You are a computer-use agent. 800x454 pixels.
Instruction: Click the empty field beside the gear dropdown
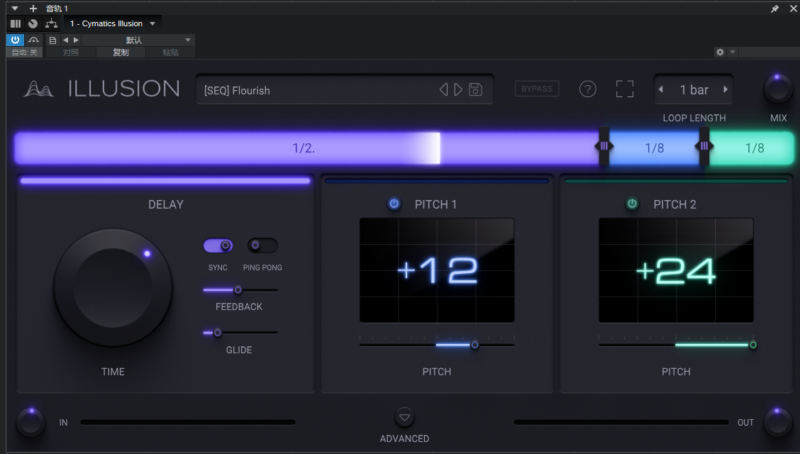pyautogui.click(x=769, y=52)
